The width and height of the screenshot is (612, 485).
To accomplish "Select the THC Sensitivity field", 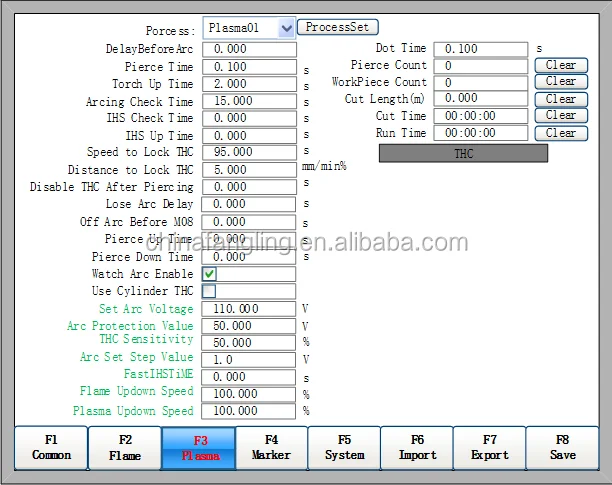I will point(249,343).
